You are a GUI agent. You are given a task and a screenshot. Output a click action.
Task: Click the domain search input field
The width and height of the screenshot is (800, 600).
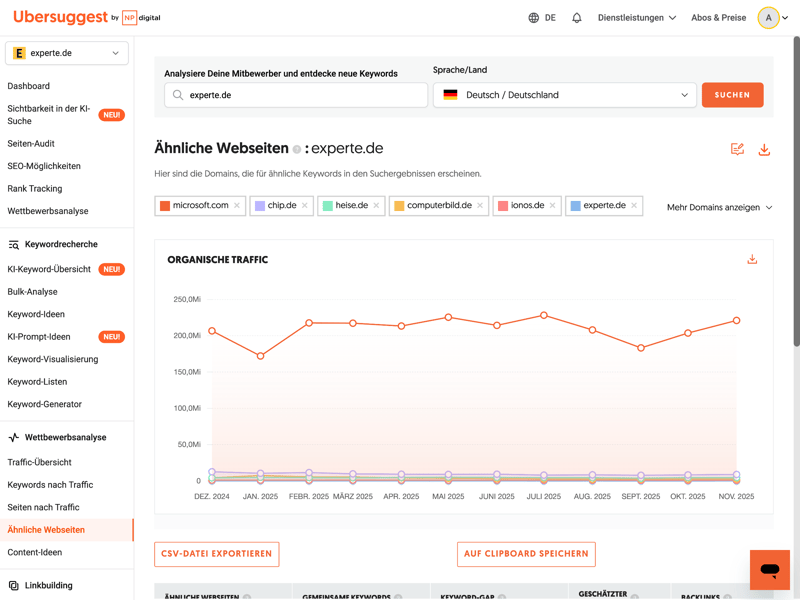(300, 95)
